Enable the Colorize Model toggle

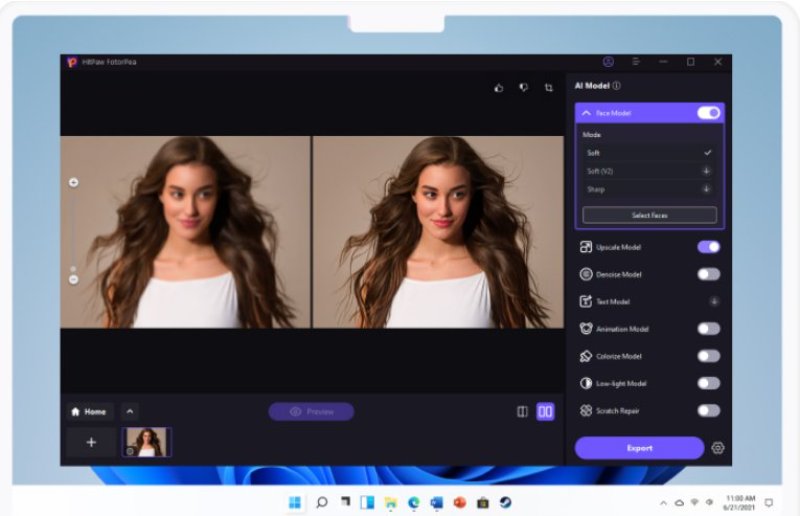point(709,356)
